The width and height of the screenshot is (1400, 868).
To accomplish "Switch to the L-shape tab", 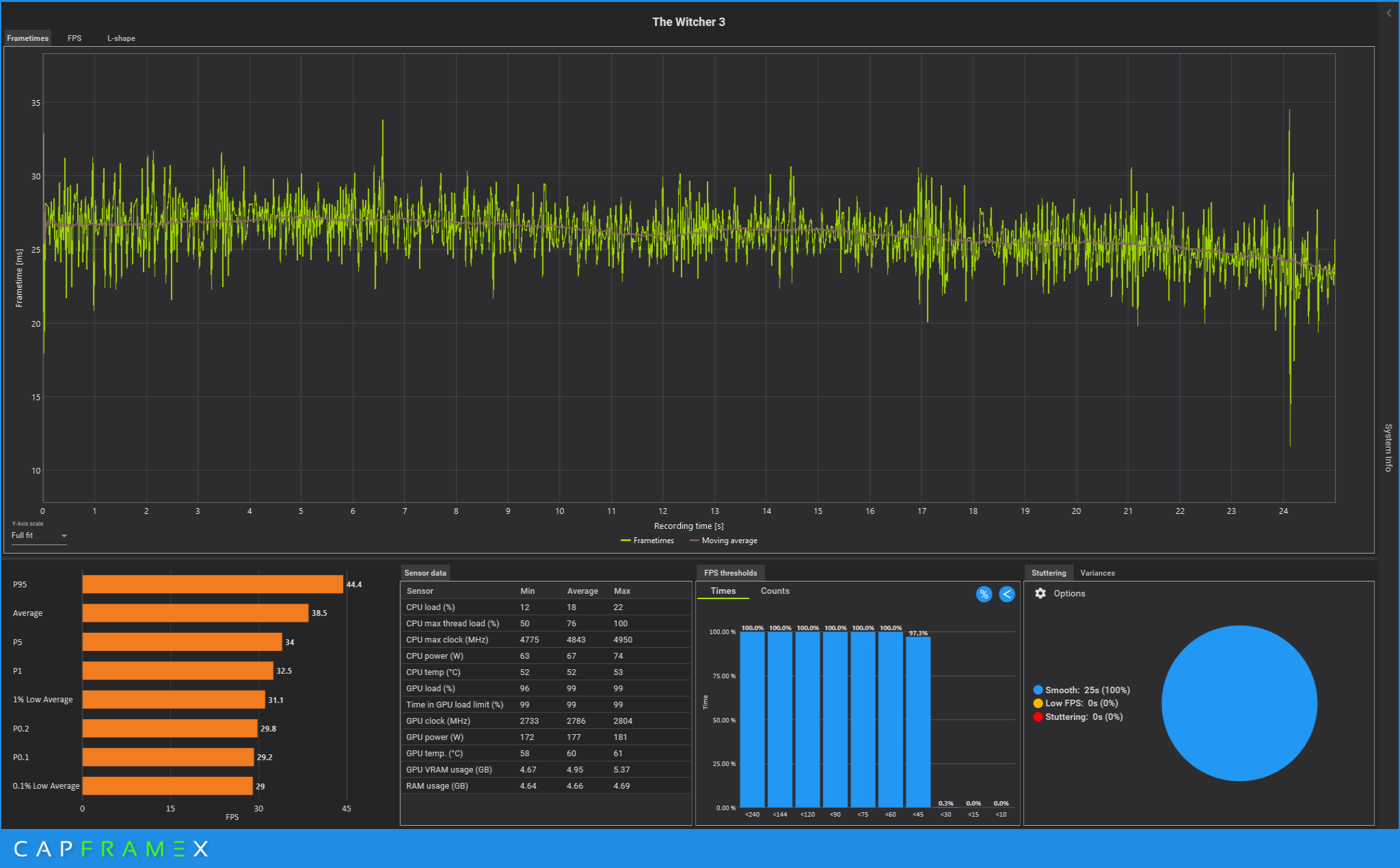I will [x=121, y=38].
